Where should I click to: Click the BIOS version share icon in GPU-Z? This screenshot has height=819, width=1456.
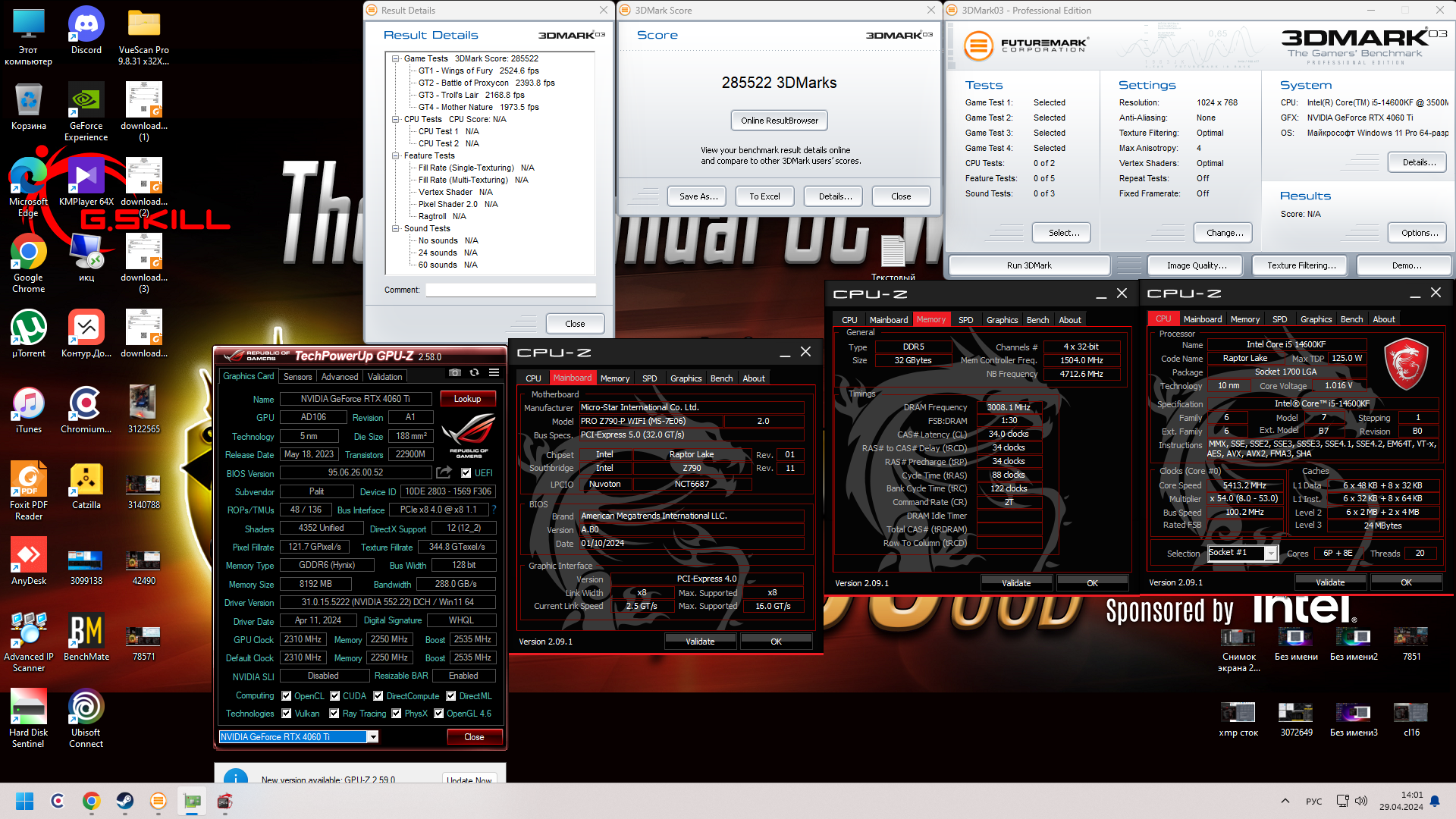click(444, 472)
